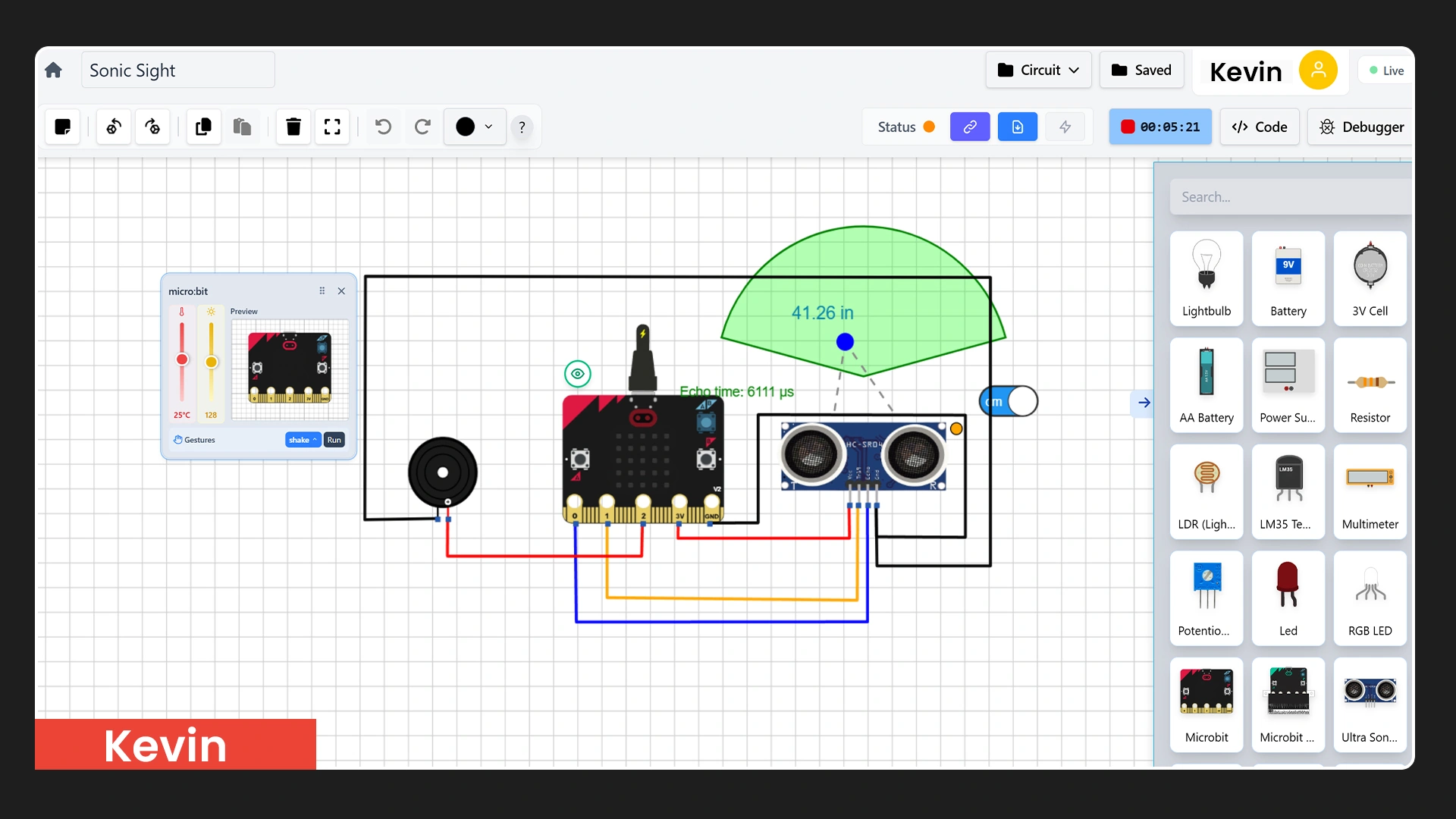Click the help question mark icon

(522, 127)
